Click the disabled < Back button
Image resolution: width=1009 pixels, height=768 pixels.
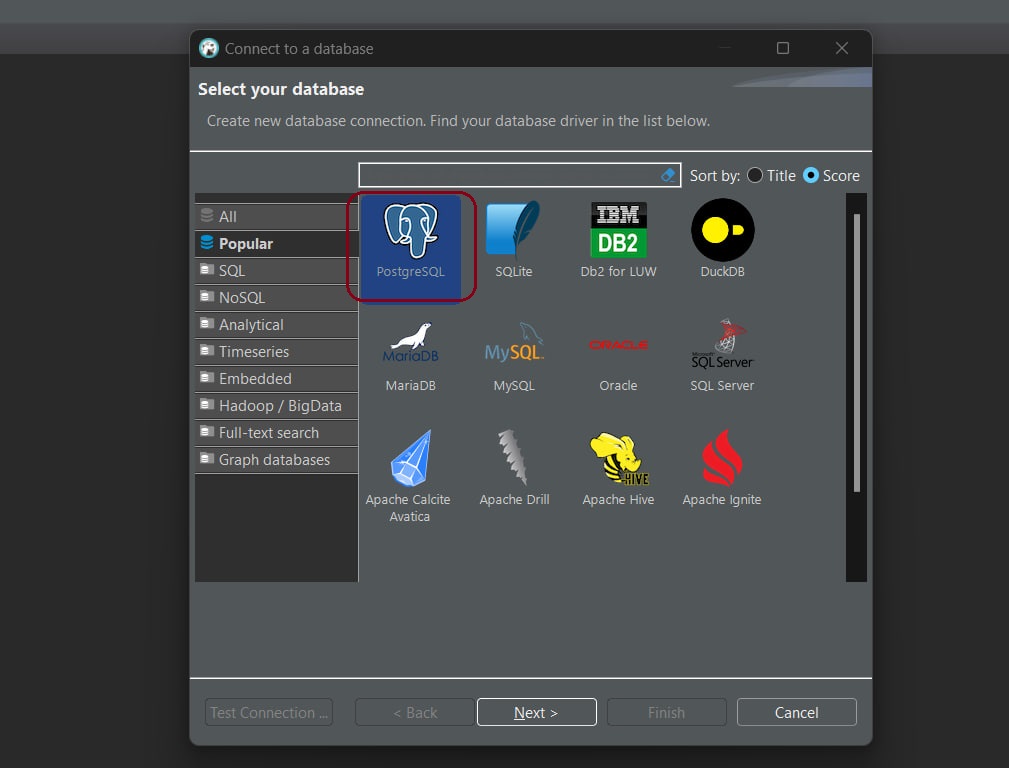click(x=415, y=712)
